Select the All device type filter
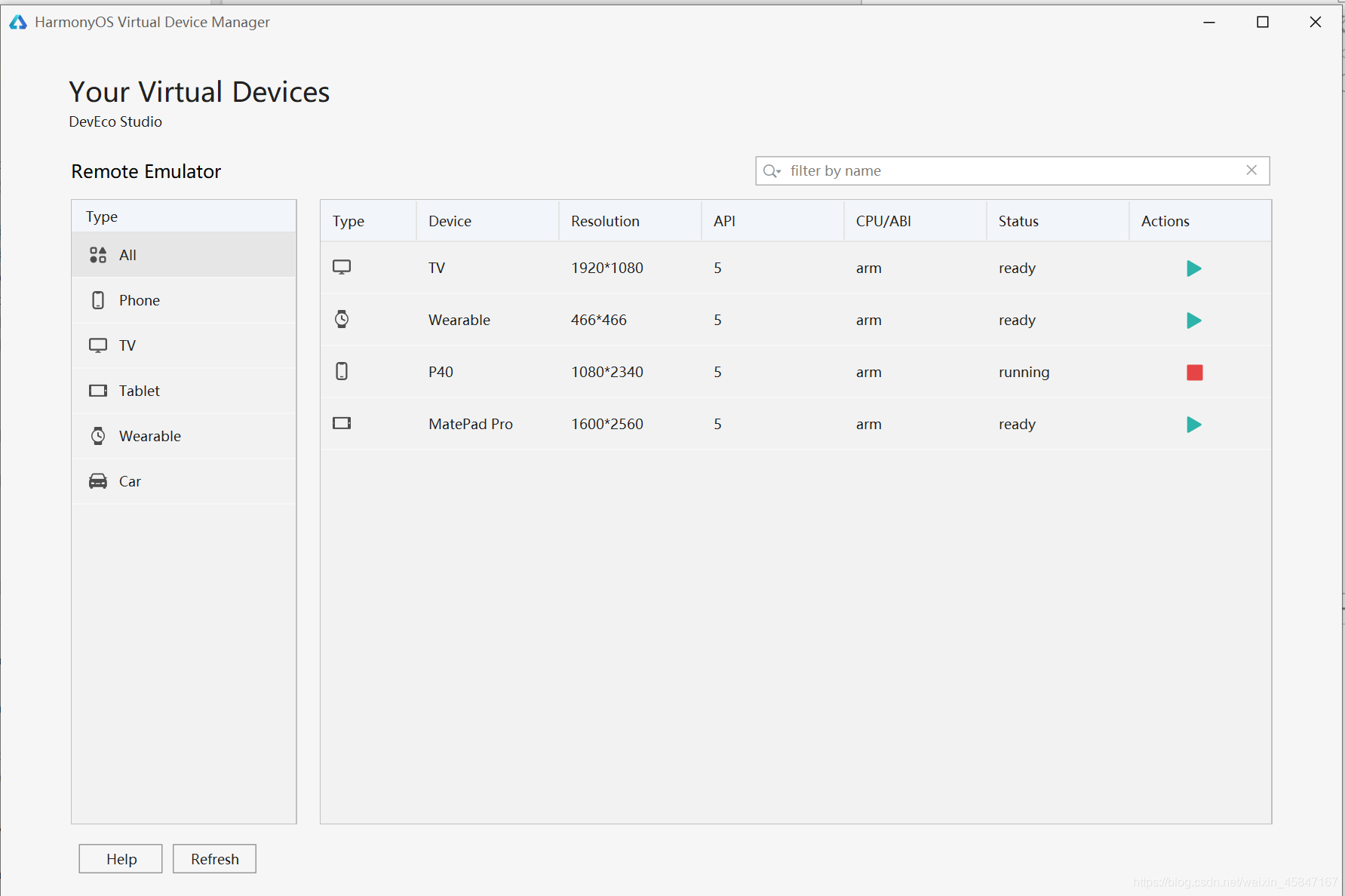Viewport: 1345px width, 896px height. click(183, 255)
